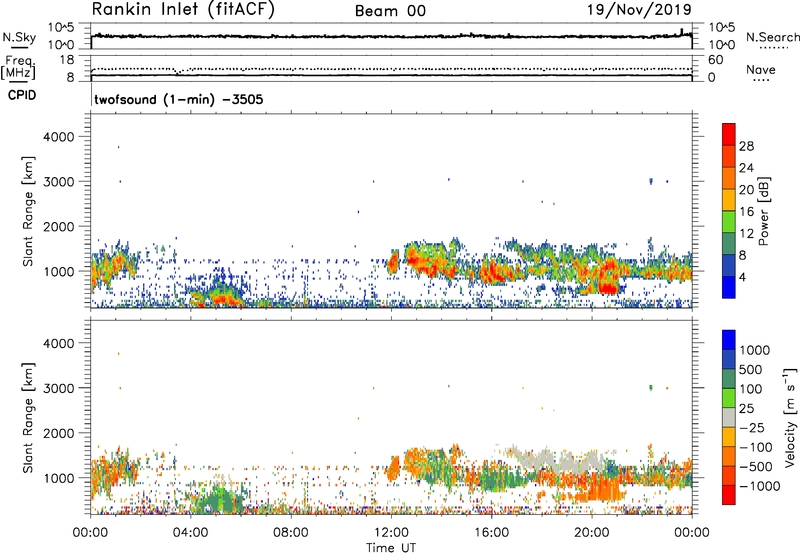Click the orange band of the Power color bar
800x554 pixels.
[x=729, y=179]
